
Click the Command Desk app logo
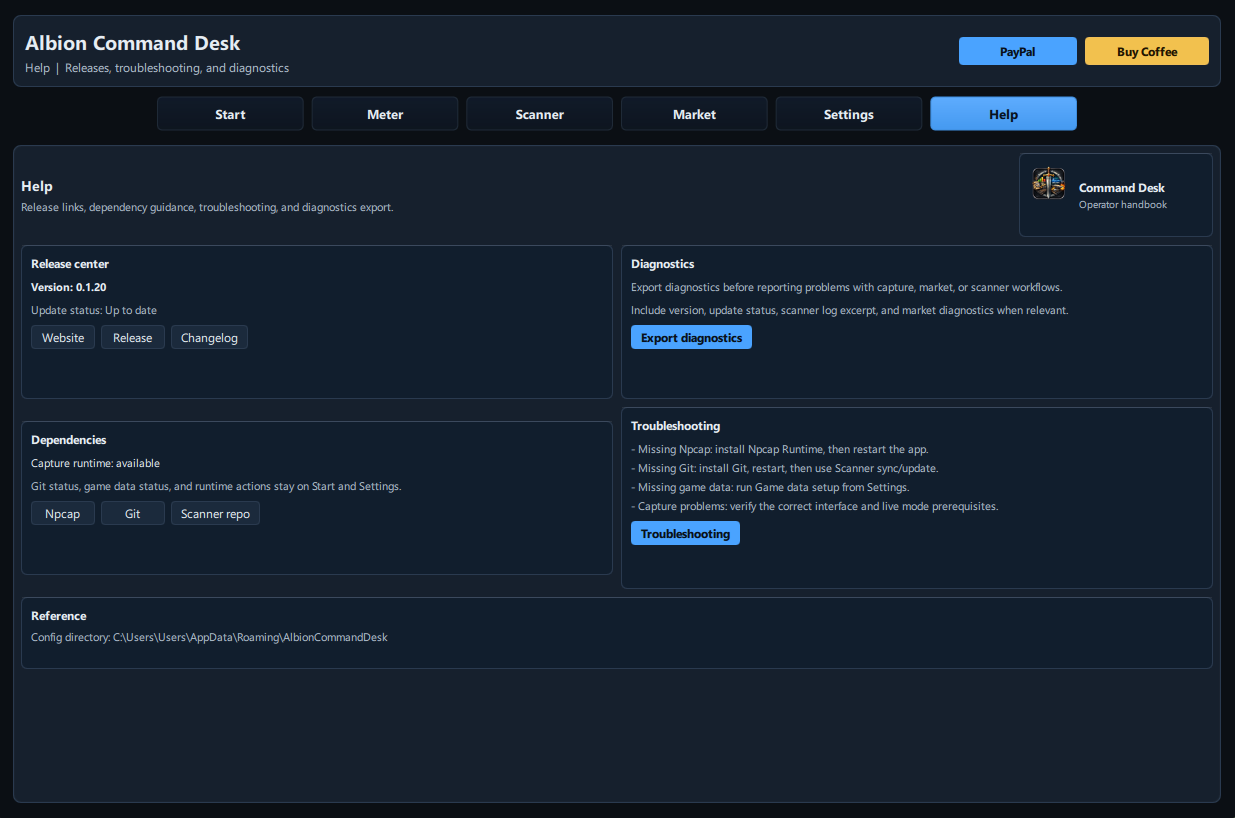click(1048, 183)
